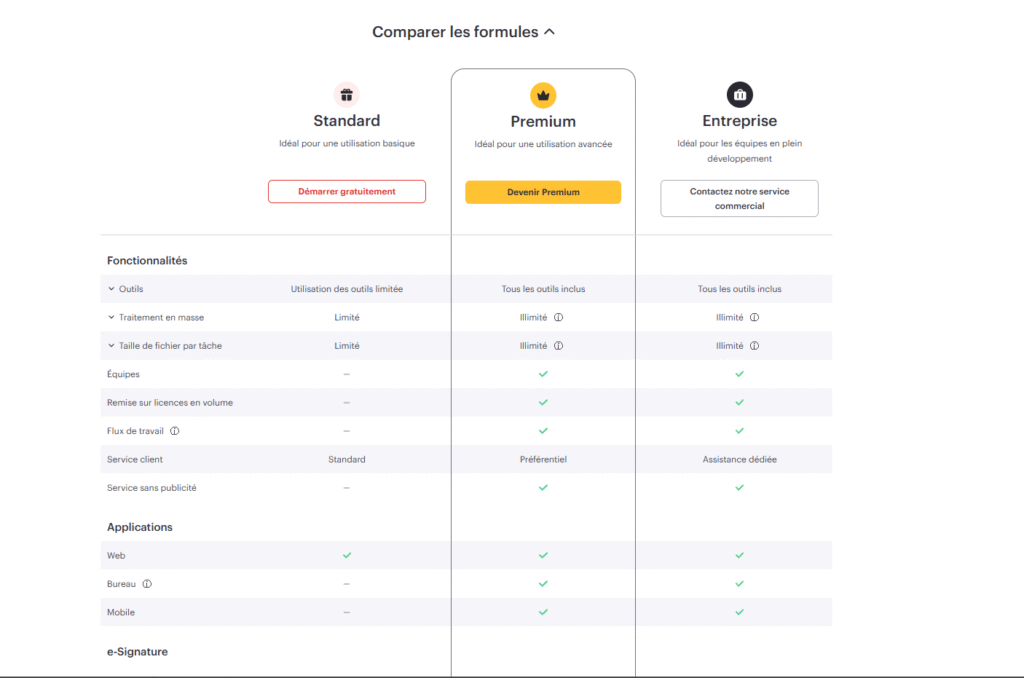Viewport: 1024px width, 678px height.
Task: Click the Fonctionnalités section heading
Action: click(147, 261)
